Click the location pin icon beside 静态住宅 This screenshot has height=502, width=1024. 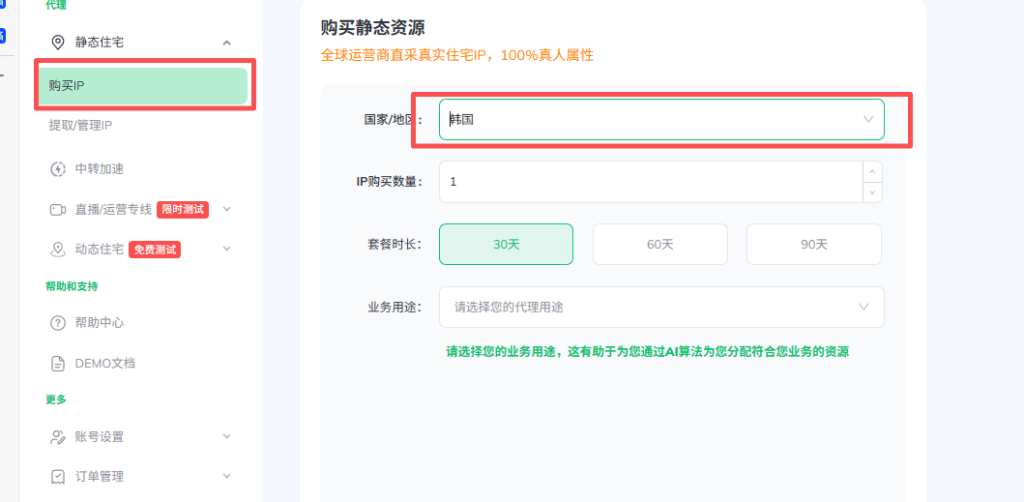click(58, 42)
